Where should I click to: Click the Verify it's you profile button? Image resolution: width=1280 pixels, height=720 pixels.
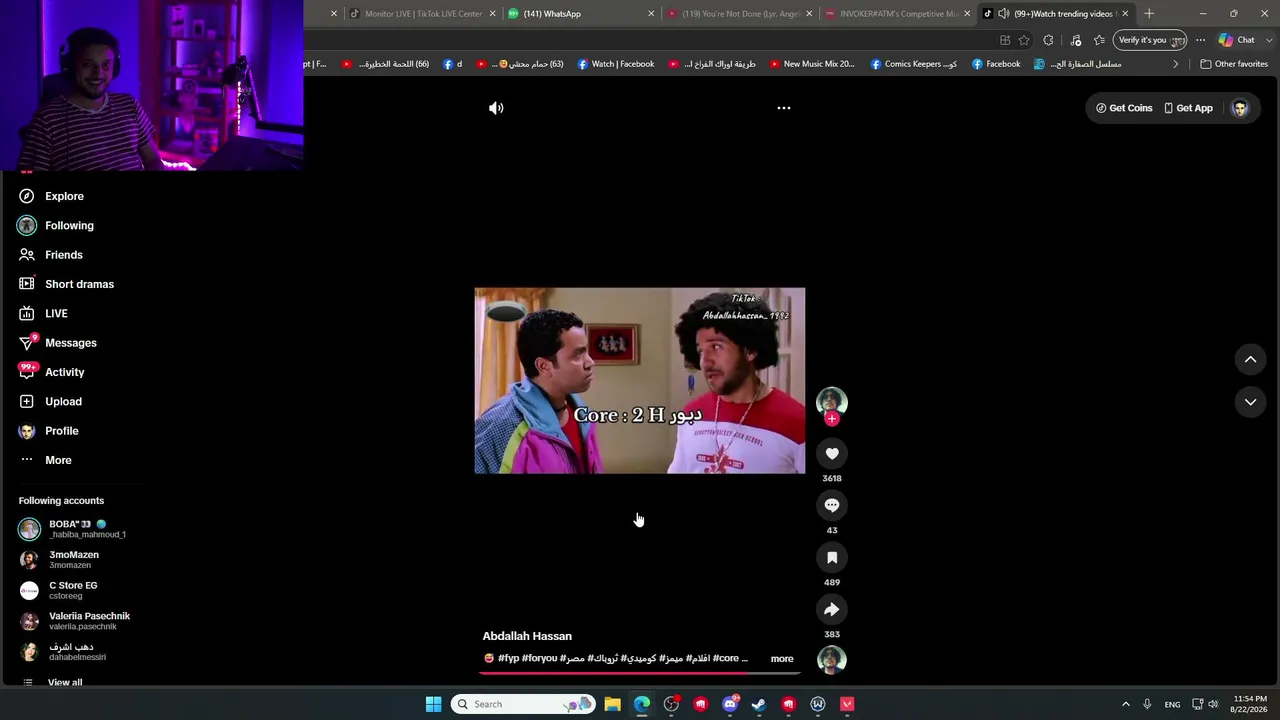pyautogui.click(x=1151, y=40)
